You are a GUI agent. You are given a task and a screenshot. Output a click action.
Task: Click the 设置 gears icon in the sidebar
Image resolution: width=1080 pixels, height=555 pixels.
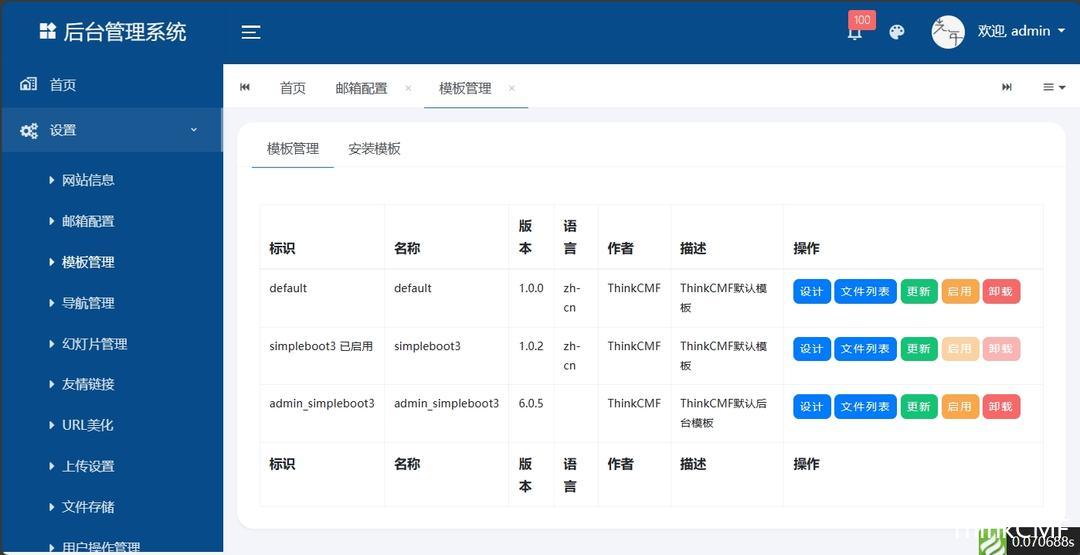pyautogui.click(x=29, y=130)
